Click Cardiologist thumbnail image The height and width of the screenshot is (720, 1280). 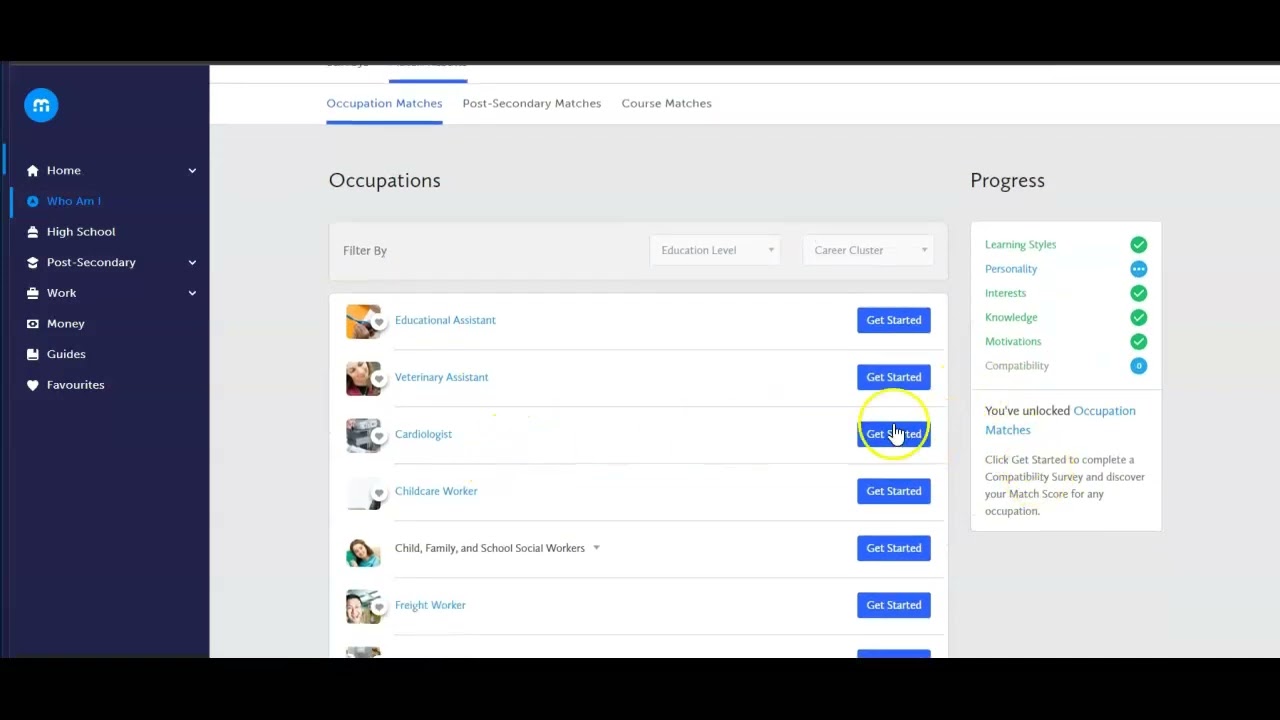pyautogui.click(x=363, y=436)
